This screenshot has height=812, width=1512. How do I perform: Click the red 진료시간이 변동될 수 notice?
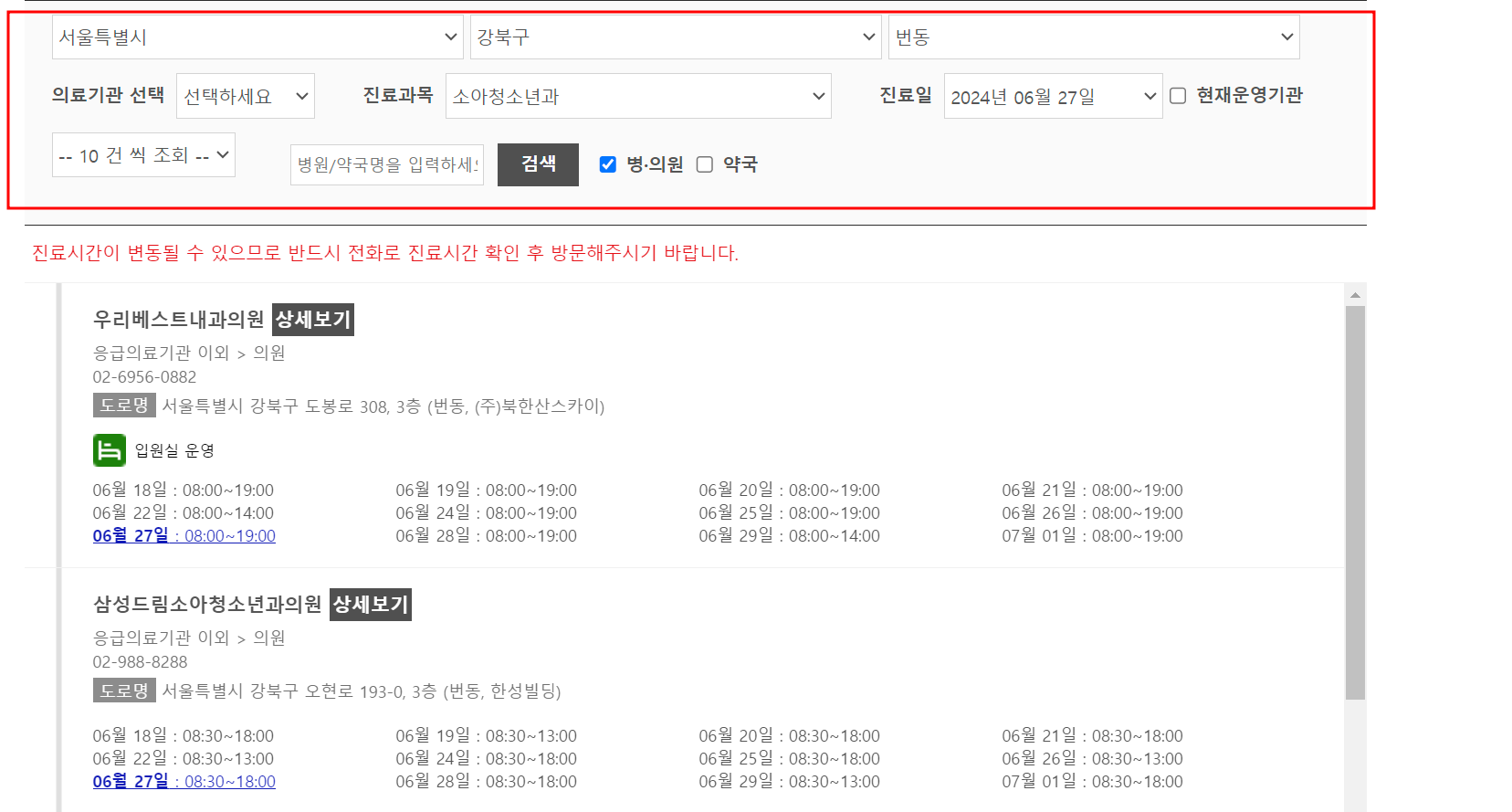pos(385,253)
